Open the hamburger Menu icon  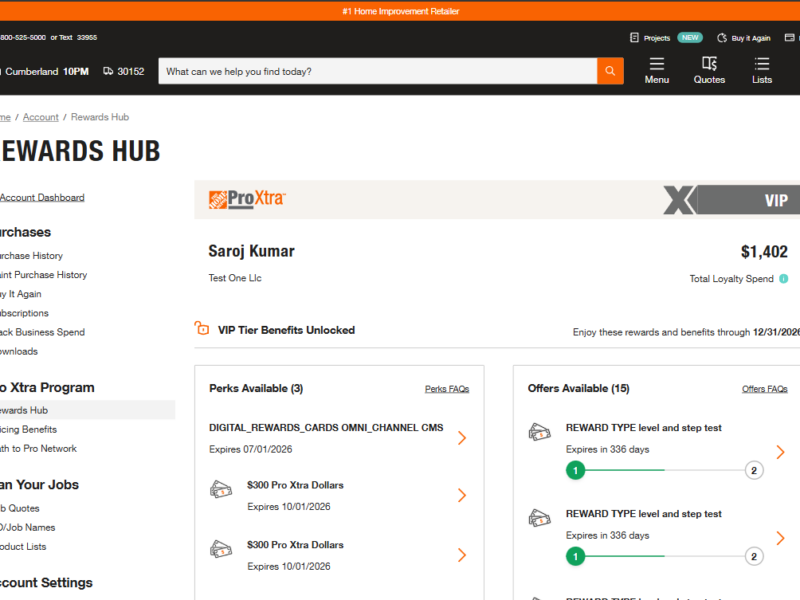click(x=657, y=64)
